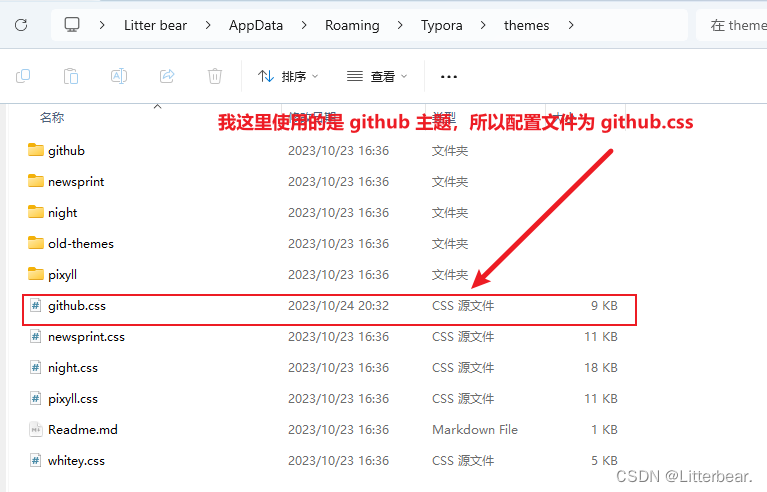Select the newsprint folder icon
This screenshot has width=767, height=492.
click(x=36, y=181)
